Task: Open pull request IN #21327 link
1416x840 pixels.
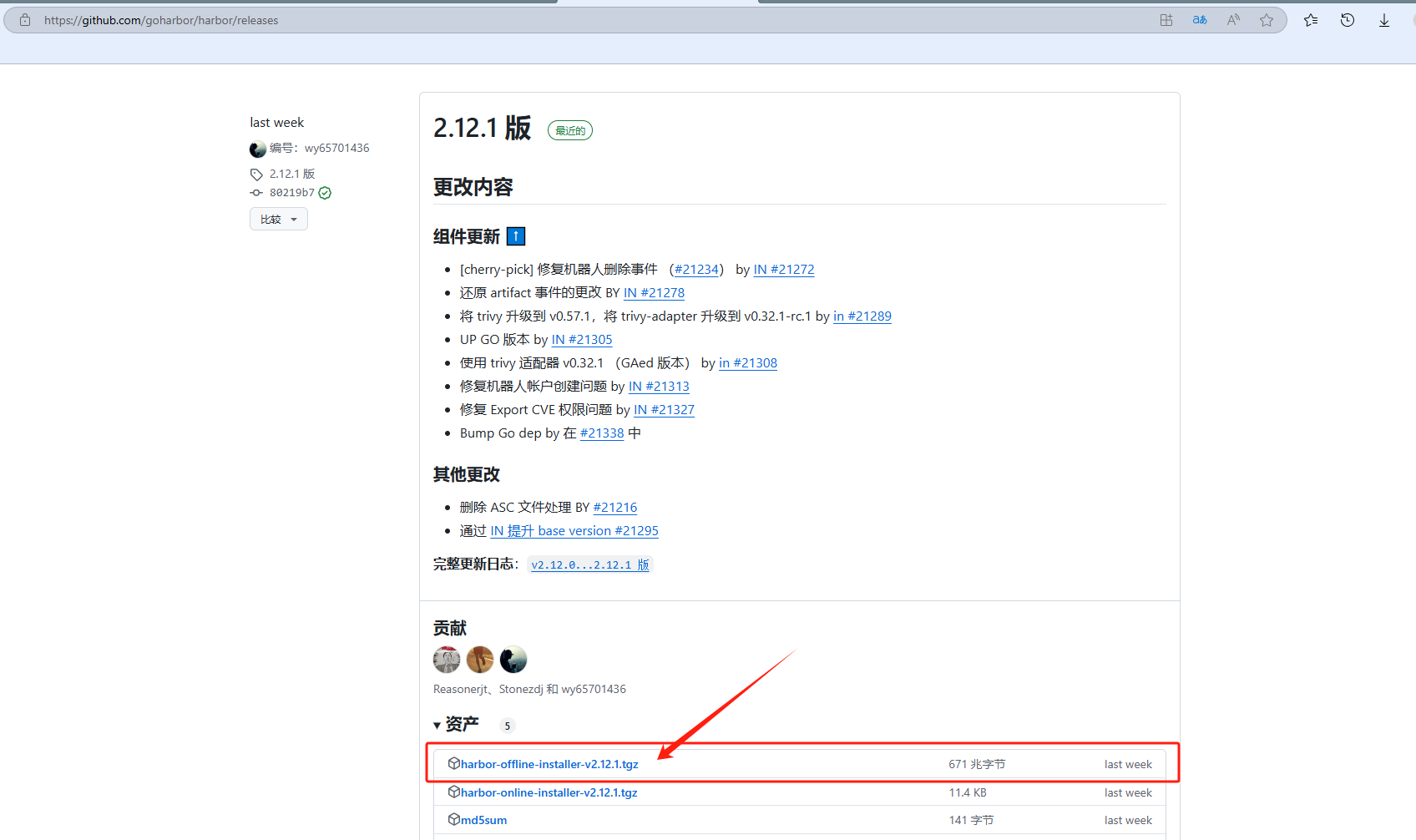Action: point(664,409)
